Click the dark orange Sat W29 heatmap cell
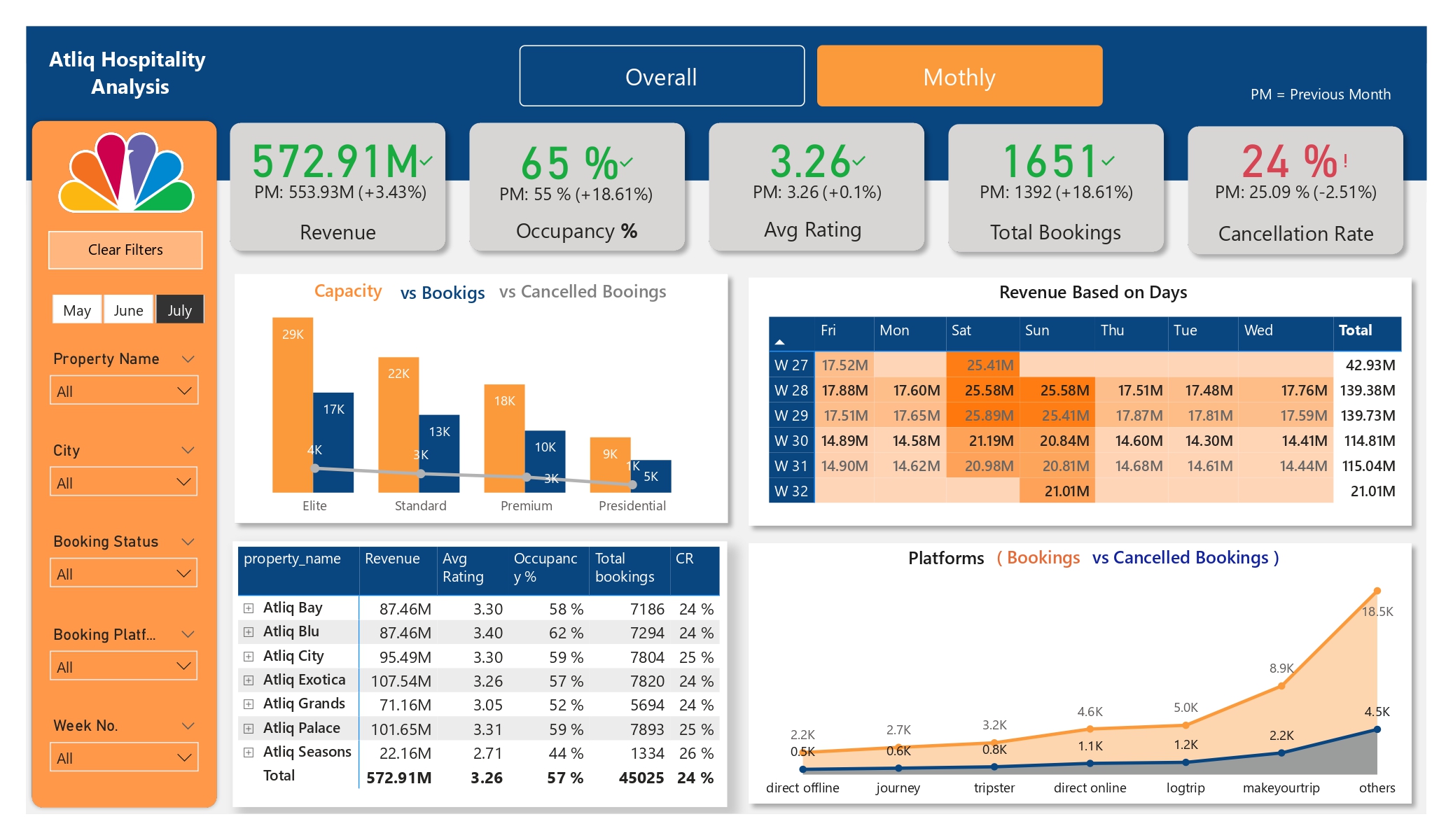This screenshot has width=1453, height=840. click(982, 415)
